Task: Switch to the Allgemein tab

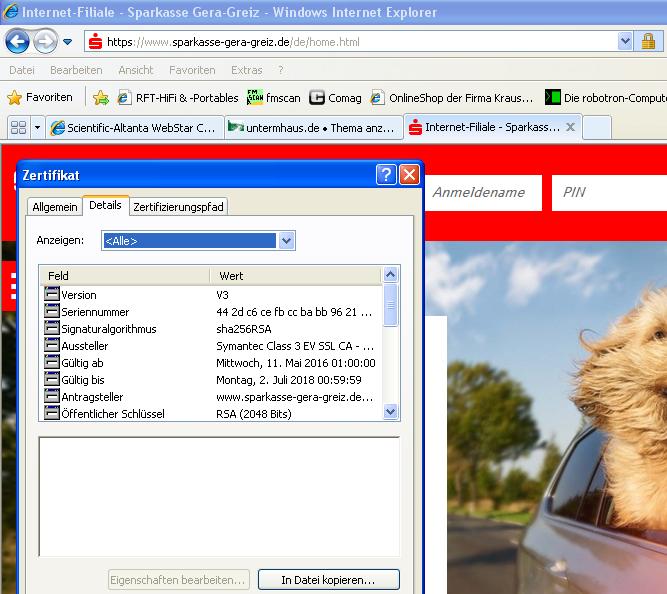Action: click(54, 207)
